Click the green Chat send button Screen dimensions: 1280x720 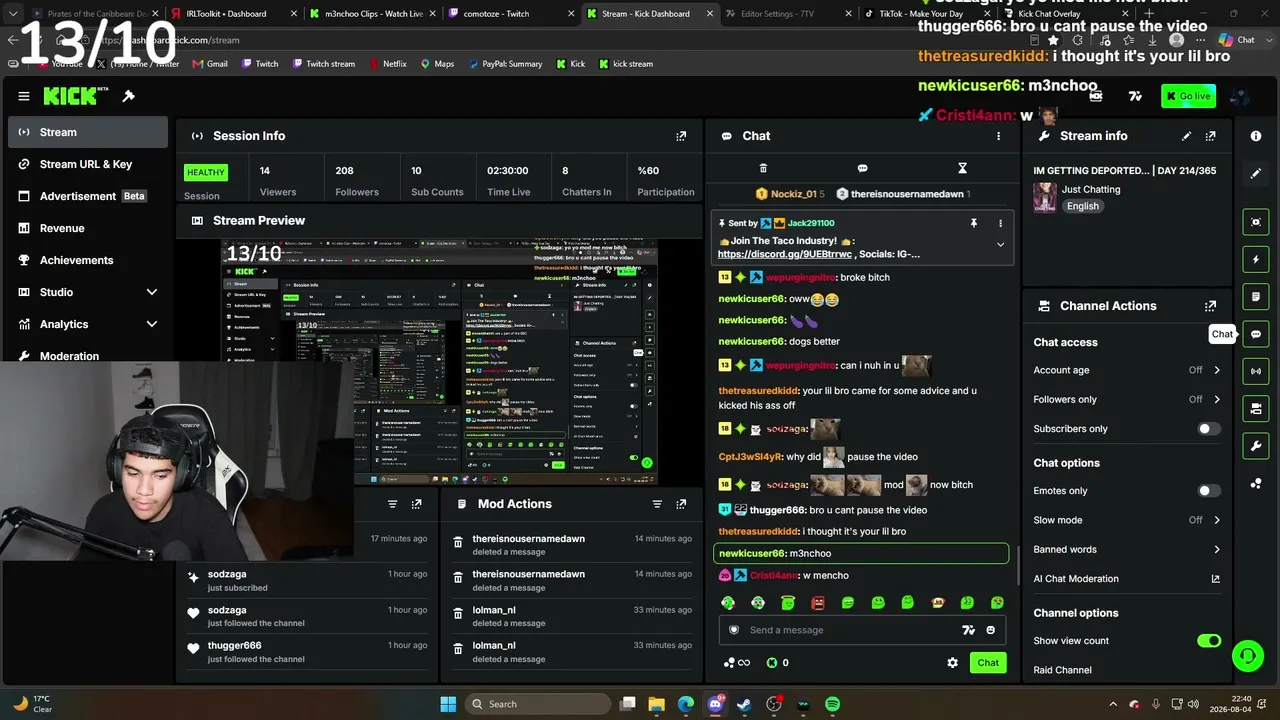988,663
